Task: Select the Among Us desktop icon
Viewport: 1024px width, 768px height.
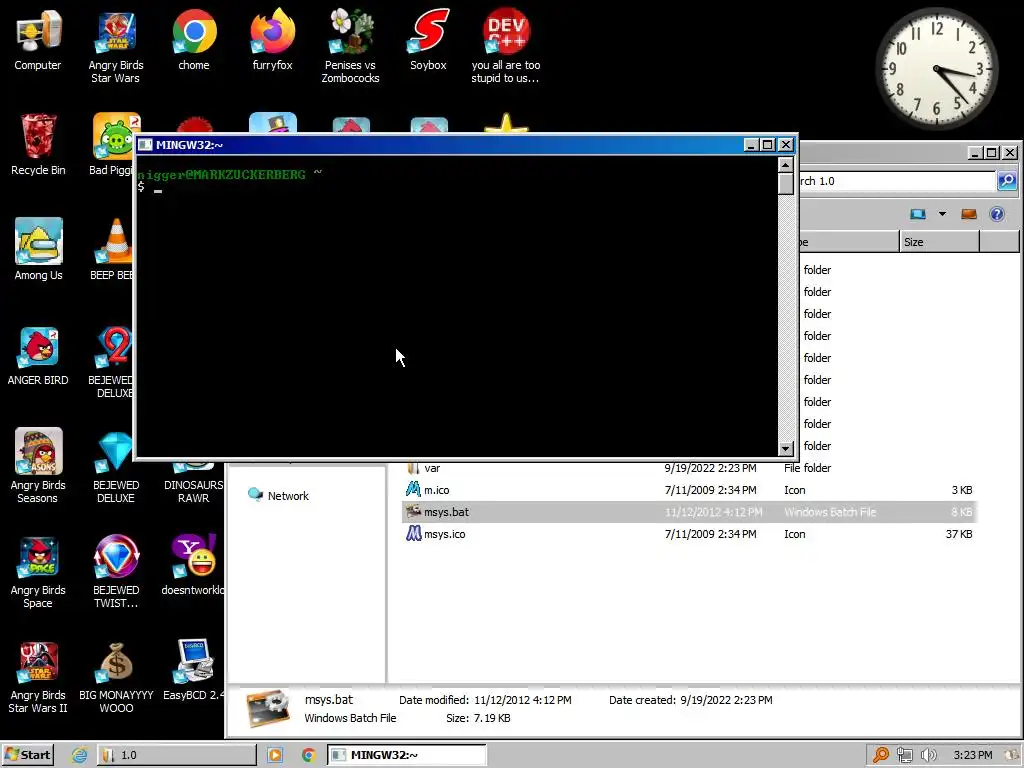Action: point(39,249)
